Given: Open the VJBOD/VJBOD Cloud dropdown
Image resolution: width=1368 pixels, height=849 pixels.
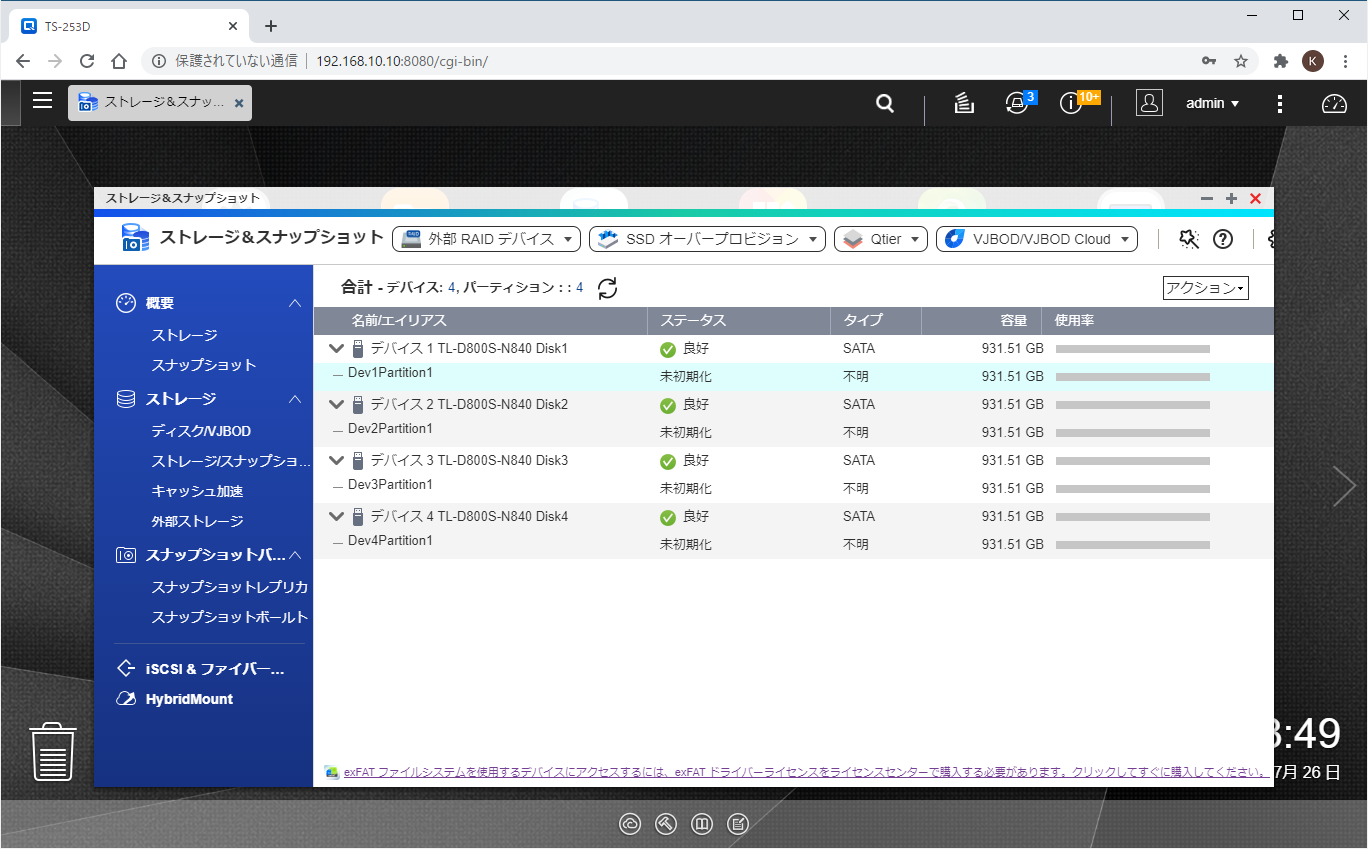Looking at the screenshot, I should tap(1037, 239).
